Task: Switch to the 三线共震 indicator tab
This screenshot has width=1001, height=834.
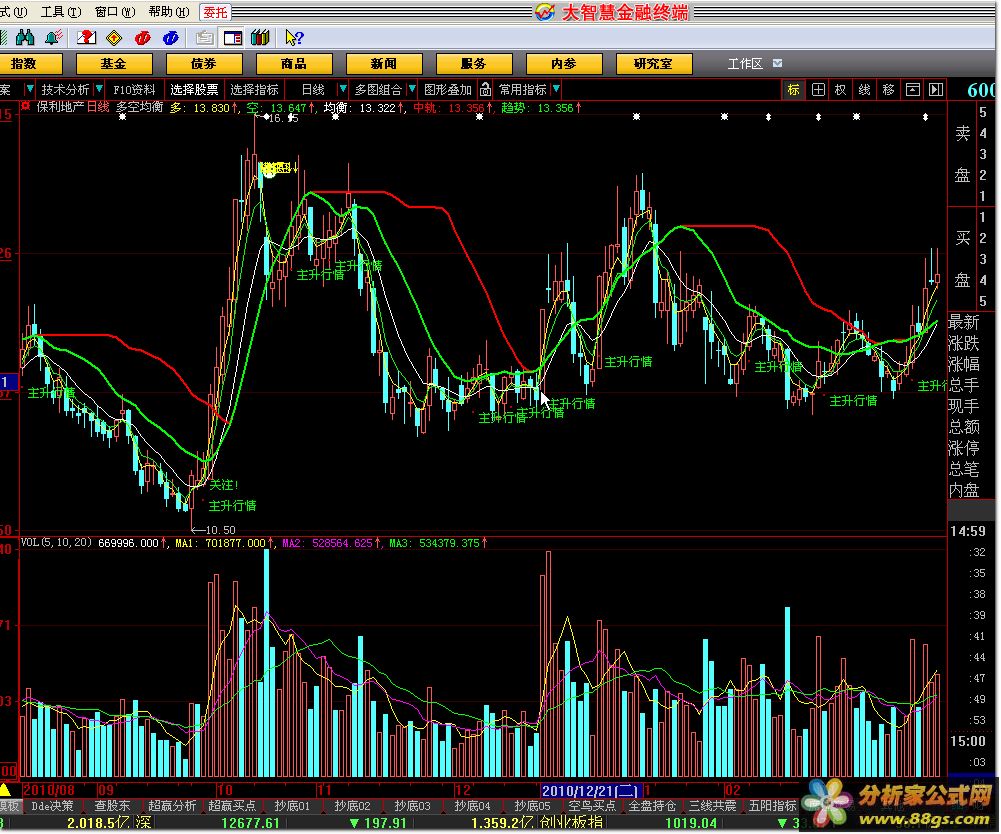Action: (x=712, y=806)
